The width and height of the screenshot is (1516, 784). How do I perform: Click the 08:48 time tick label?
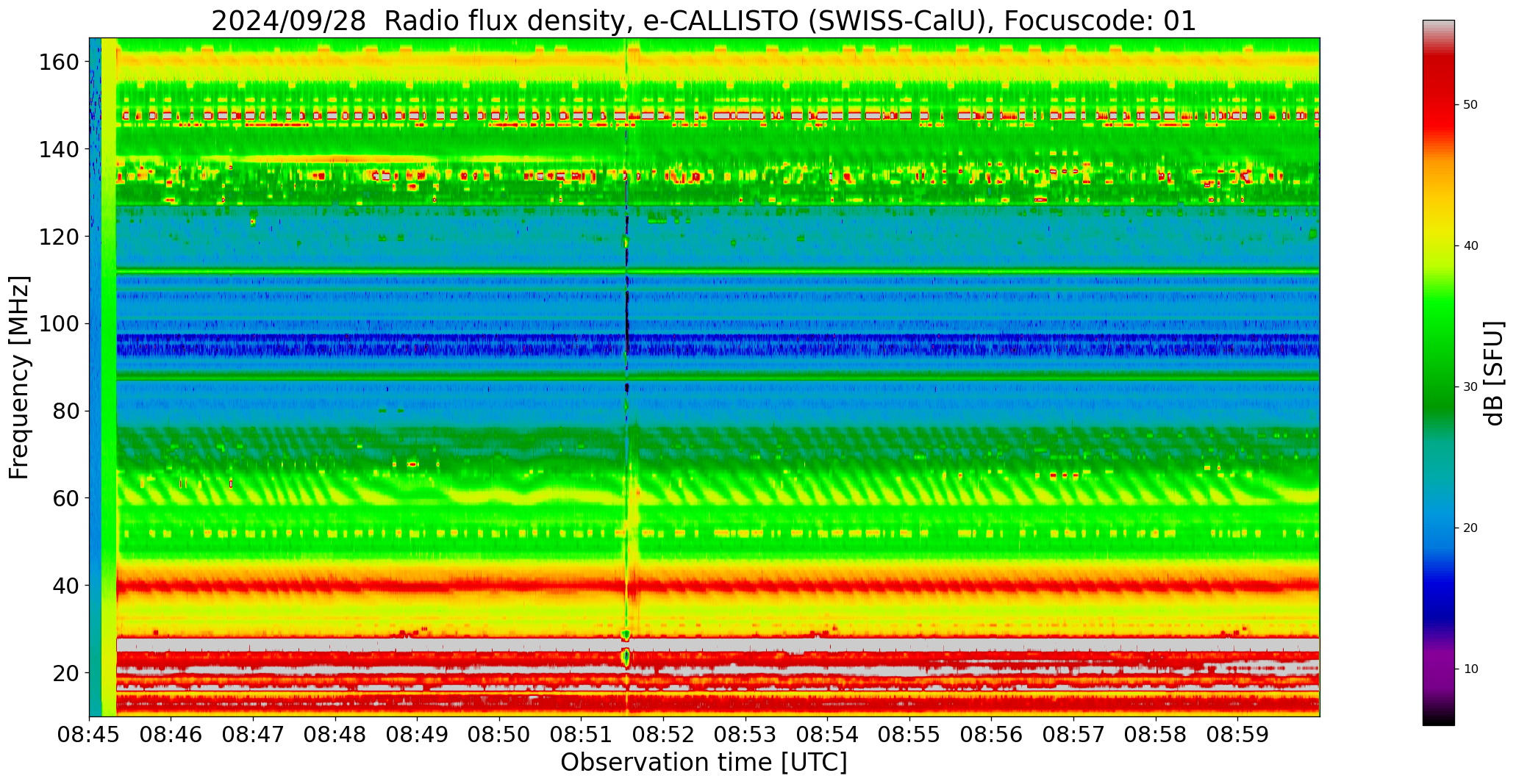pyautogui.click(x=336, y=735)
